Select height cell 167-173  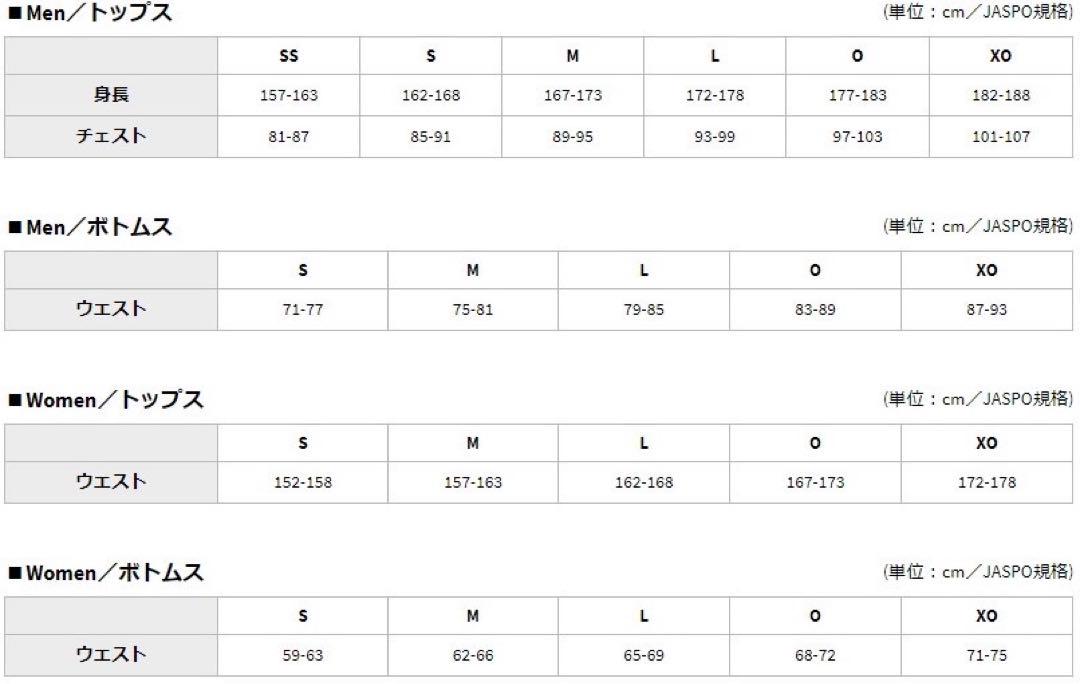click(572, 95)
